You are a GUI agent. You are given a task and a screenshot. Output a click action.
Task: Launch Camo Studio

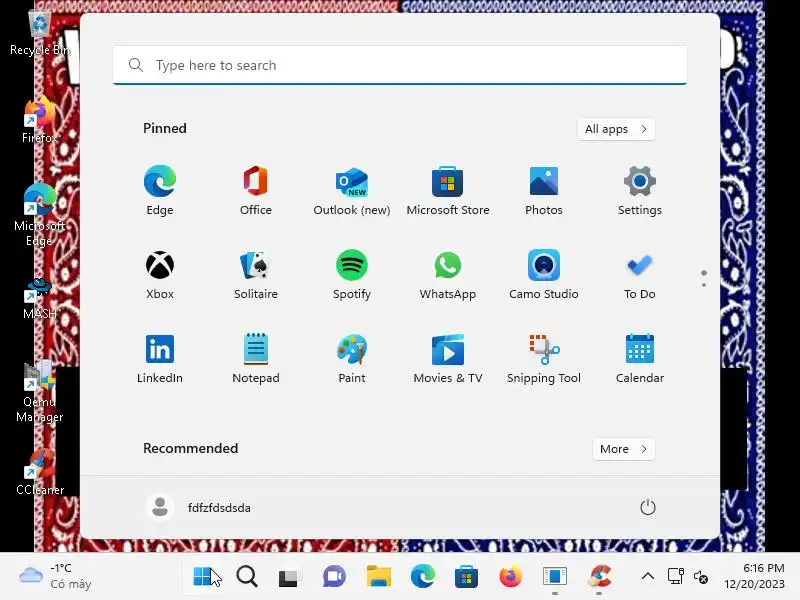pyautogui.click(x=544, y=274)
